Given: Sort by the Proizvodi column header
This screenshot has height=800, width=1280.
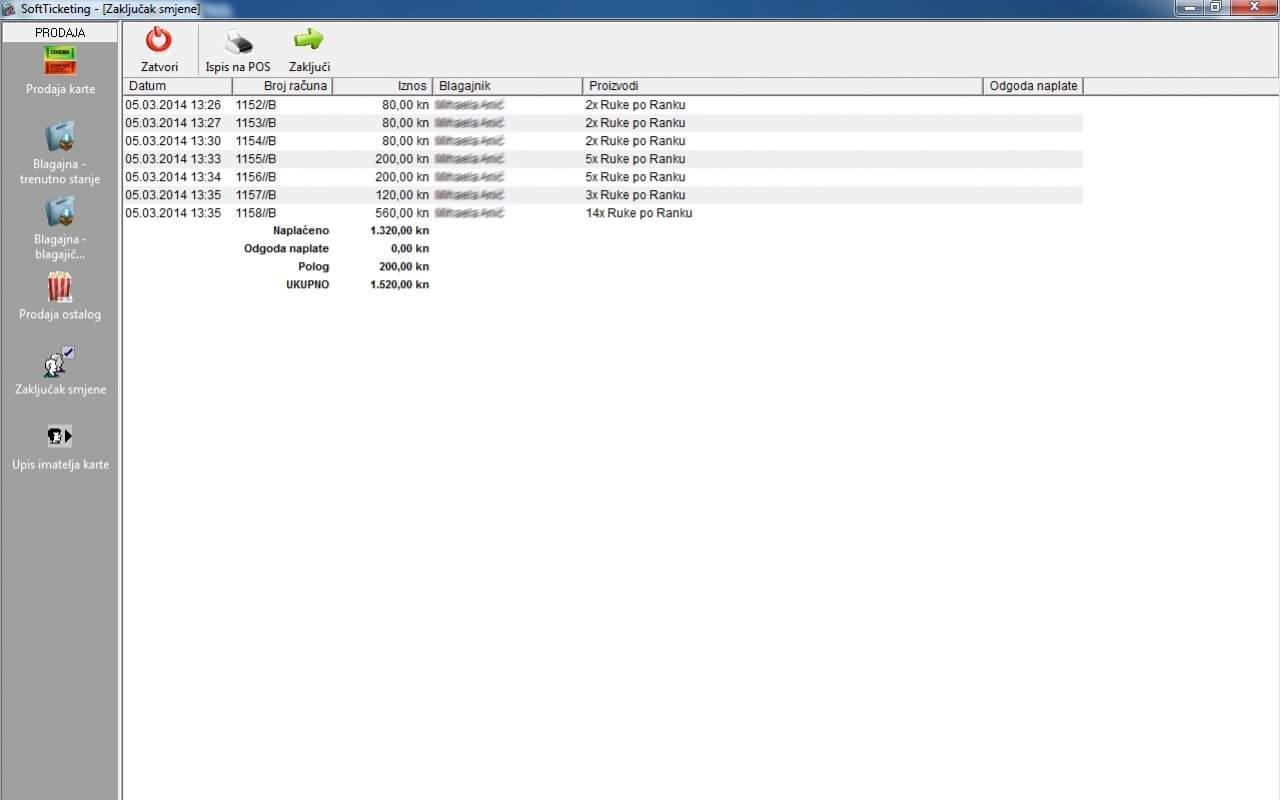Looking at the screenshot, I should (782, 86).
